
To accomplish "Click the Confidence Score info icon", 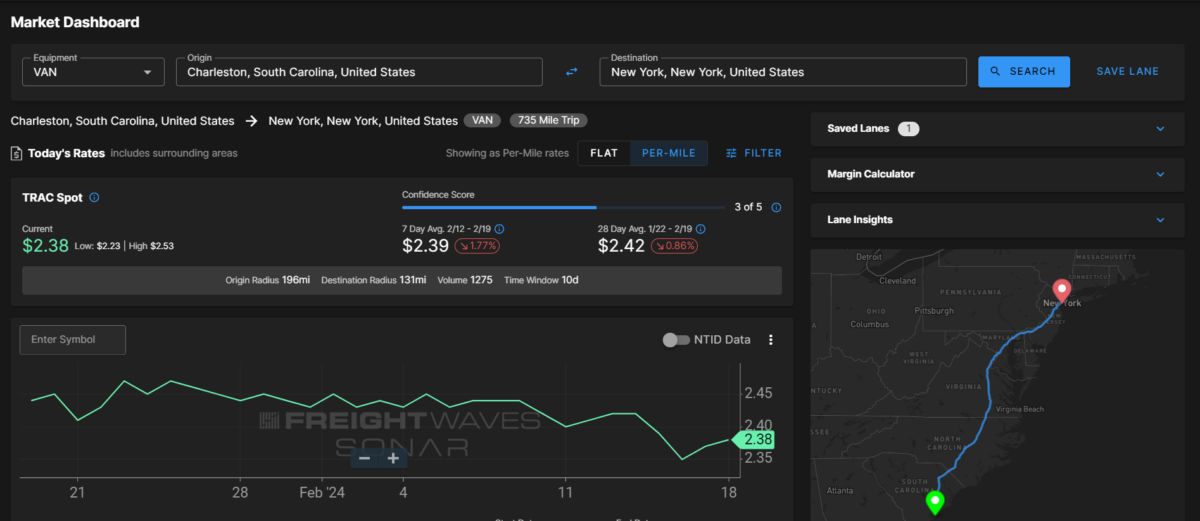I will [776, 208].
